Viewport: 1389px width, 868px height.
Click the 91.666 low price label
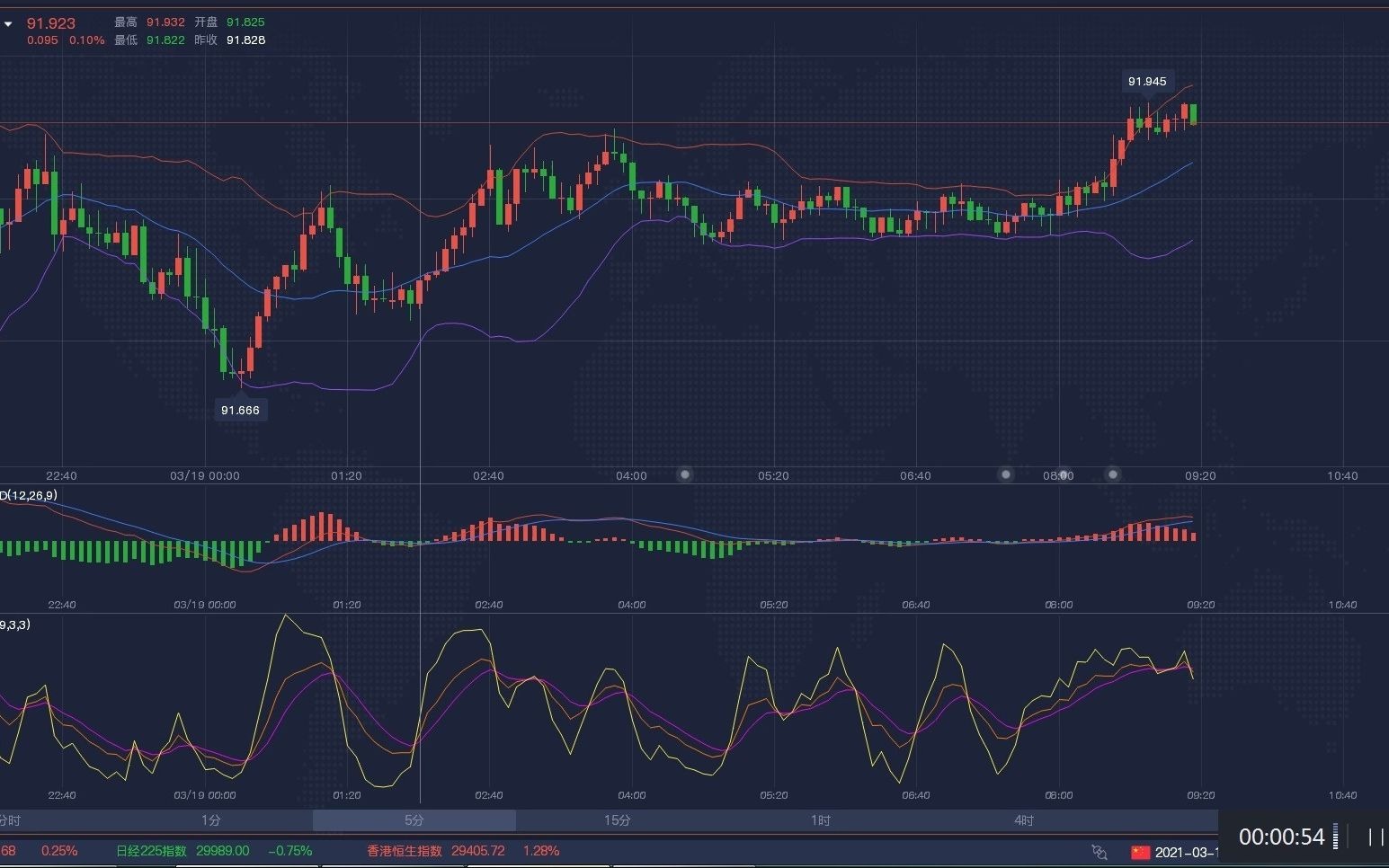pos(240,410)
